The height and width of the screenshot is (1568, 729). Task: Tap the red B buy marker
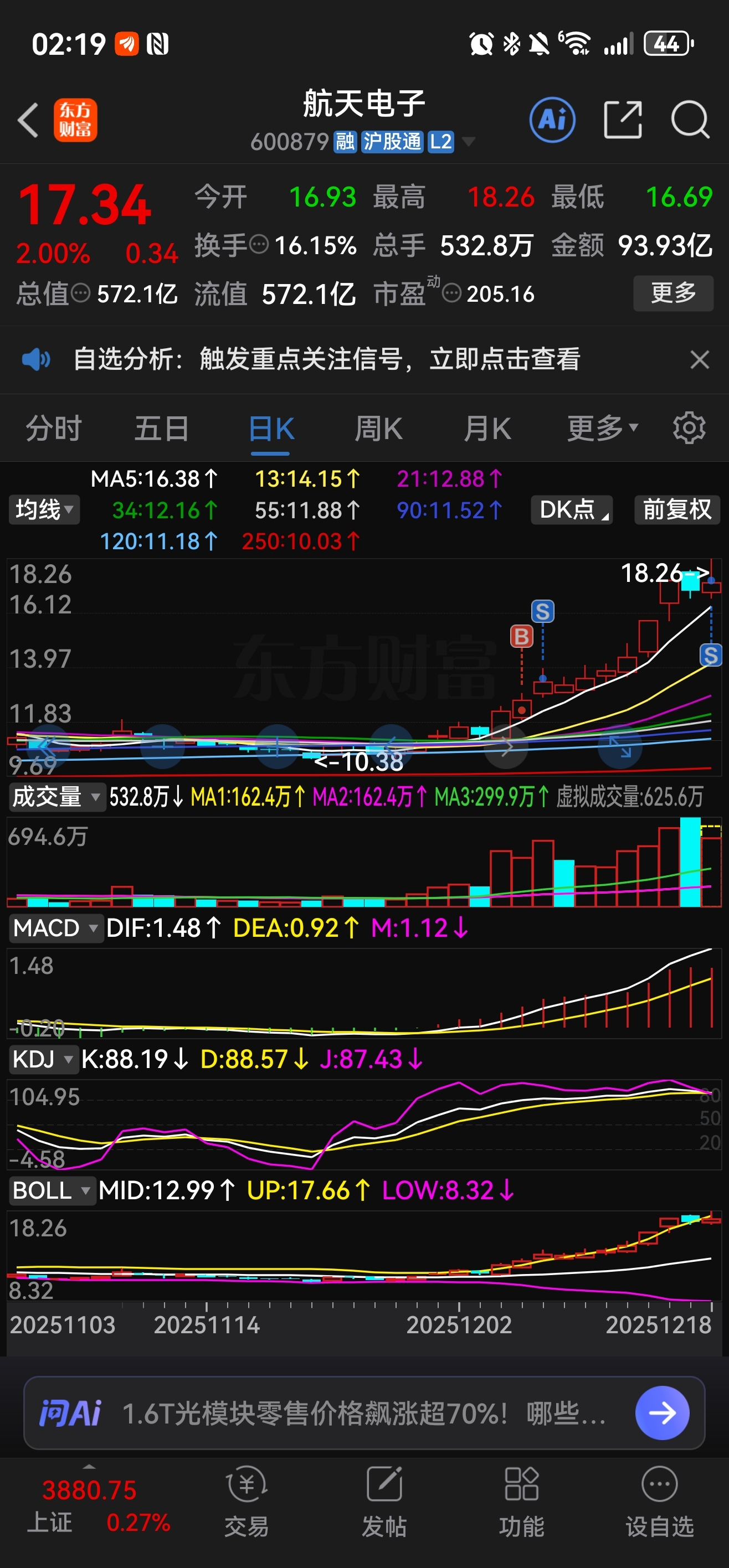pos(521,637)
